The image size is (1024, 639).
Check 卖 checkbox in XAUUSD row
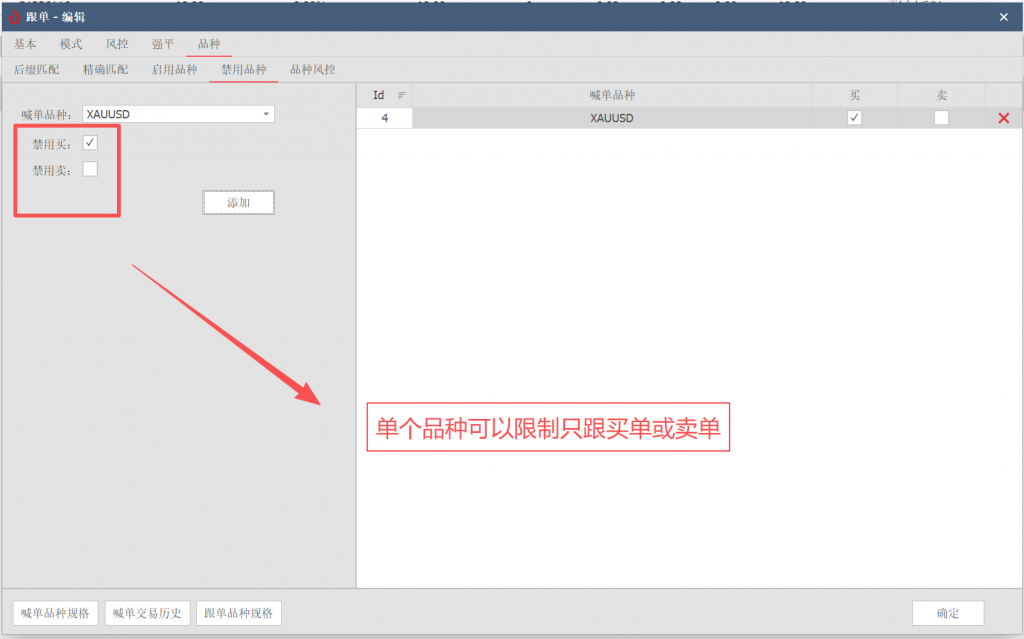941,118
